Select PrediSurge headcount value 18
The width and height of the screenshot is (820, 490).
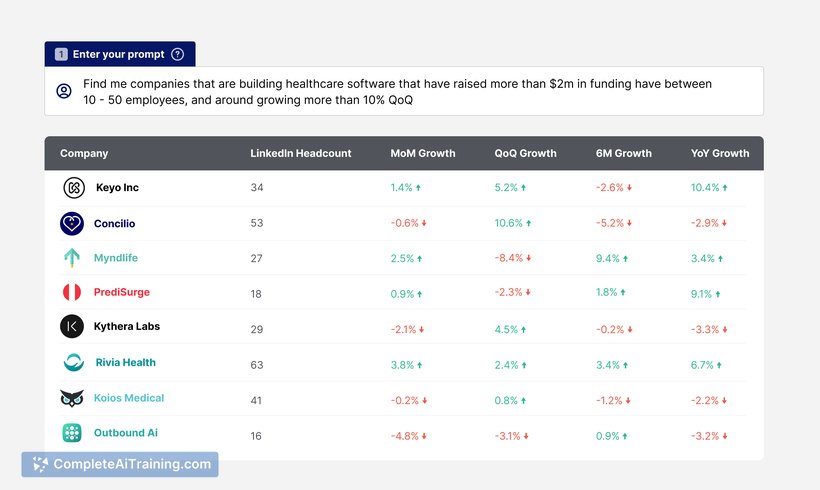(x=256, y=294)
